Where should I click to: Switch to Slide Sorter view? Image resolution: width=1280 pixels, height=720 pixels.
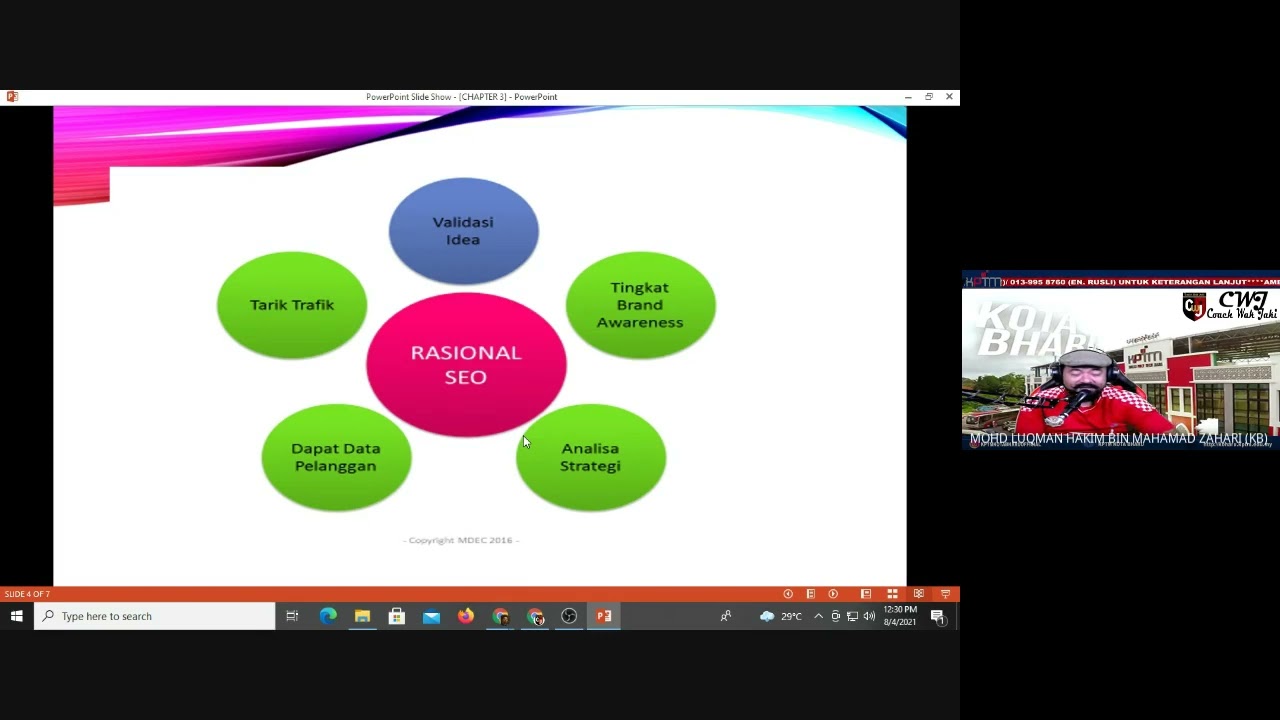click(x=892, y=594)
